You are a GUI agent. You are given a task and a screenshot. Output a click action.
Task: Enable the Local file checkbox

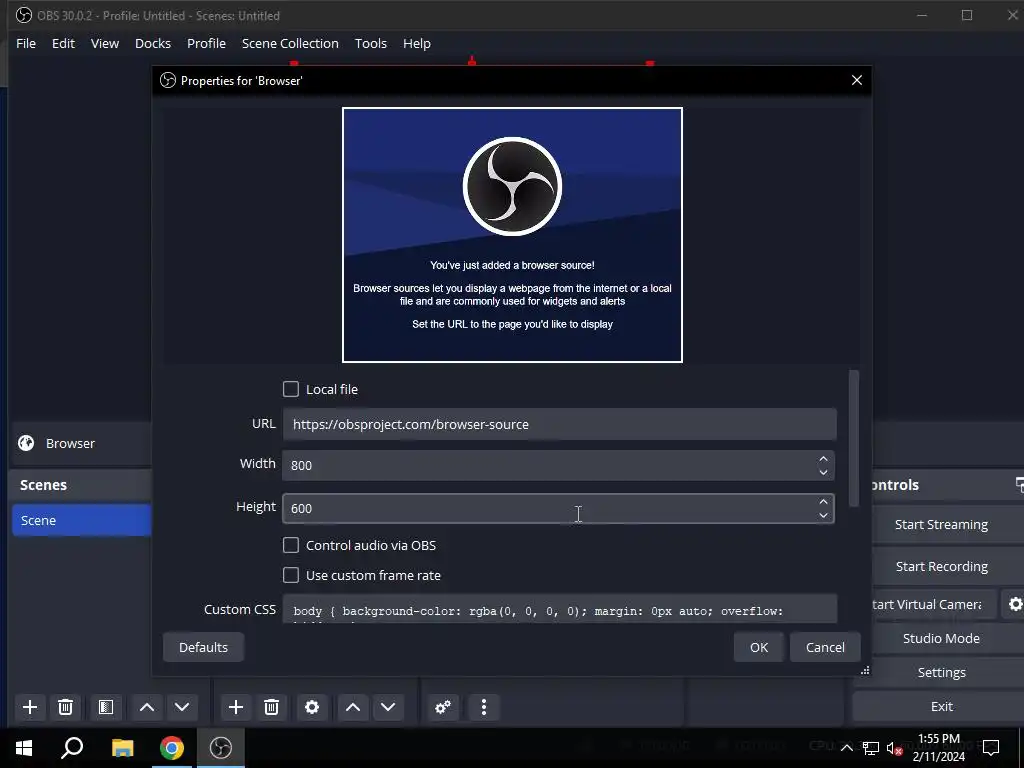coord(291,389)
